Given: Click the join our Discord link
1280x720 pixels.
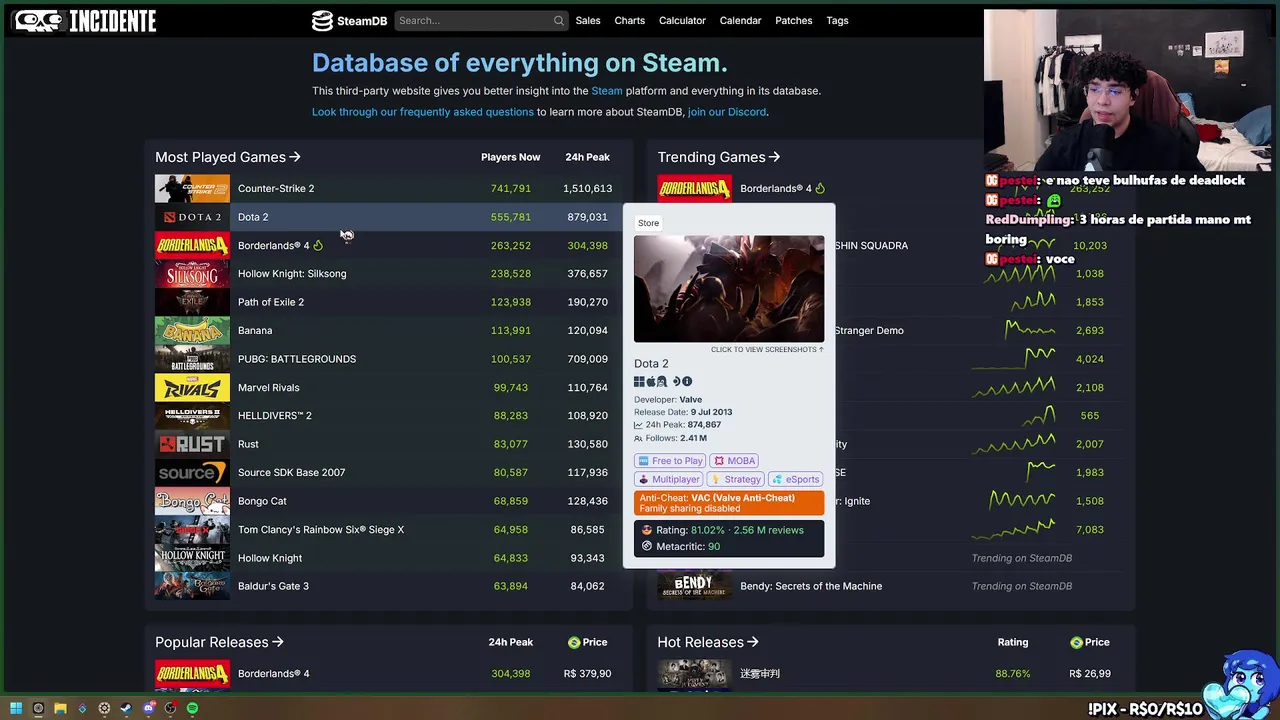Looking at the screenshot, I should (727, 112).
